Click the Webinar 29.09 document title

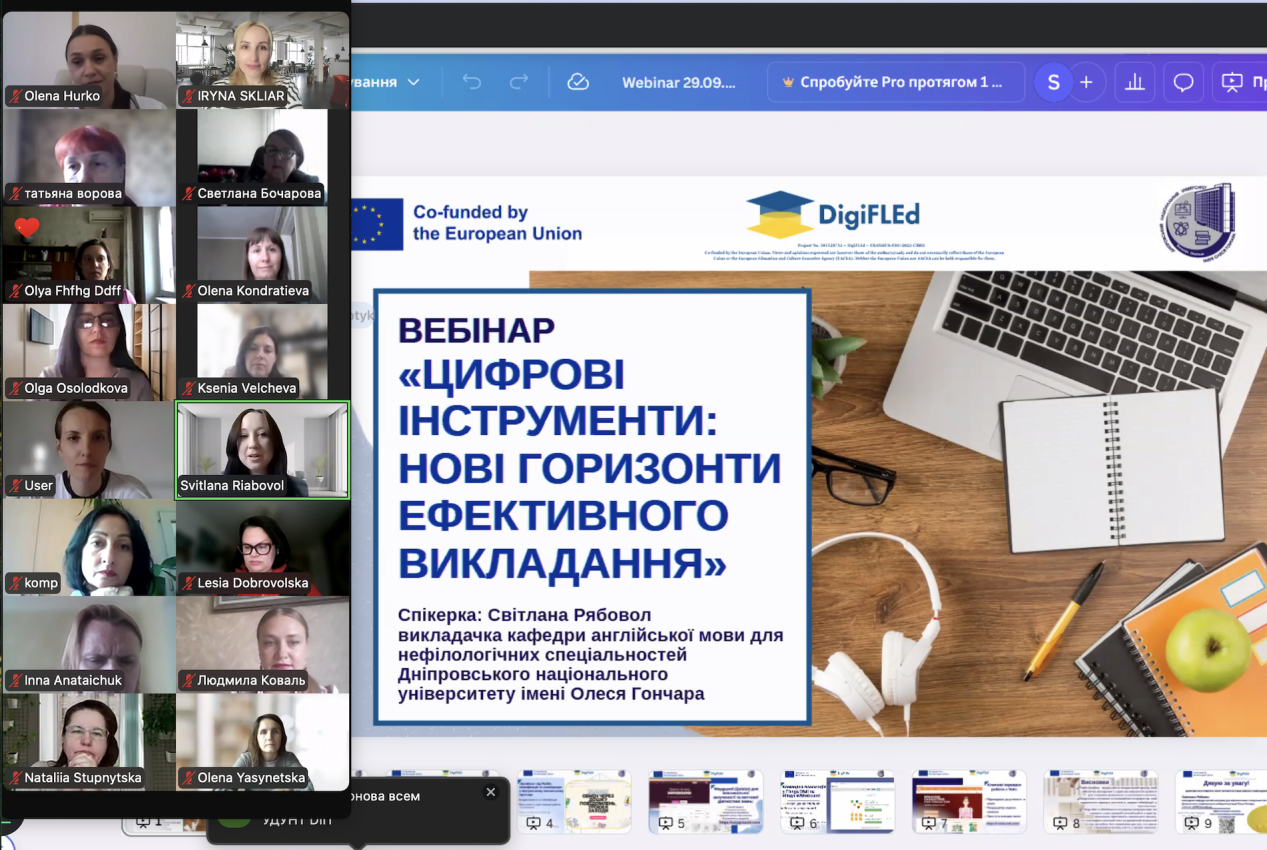pos(678,82)
